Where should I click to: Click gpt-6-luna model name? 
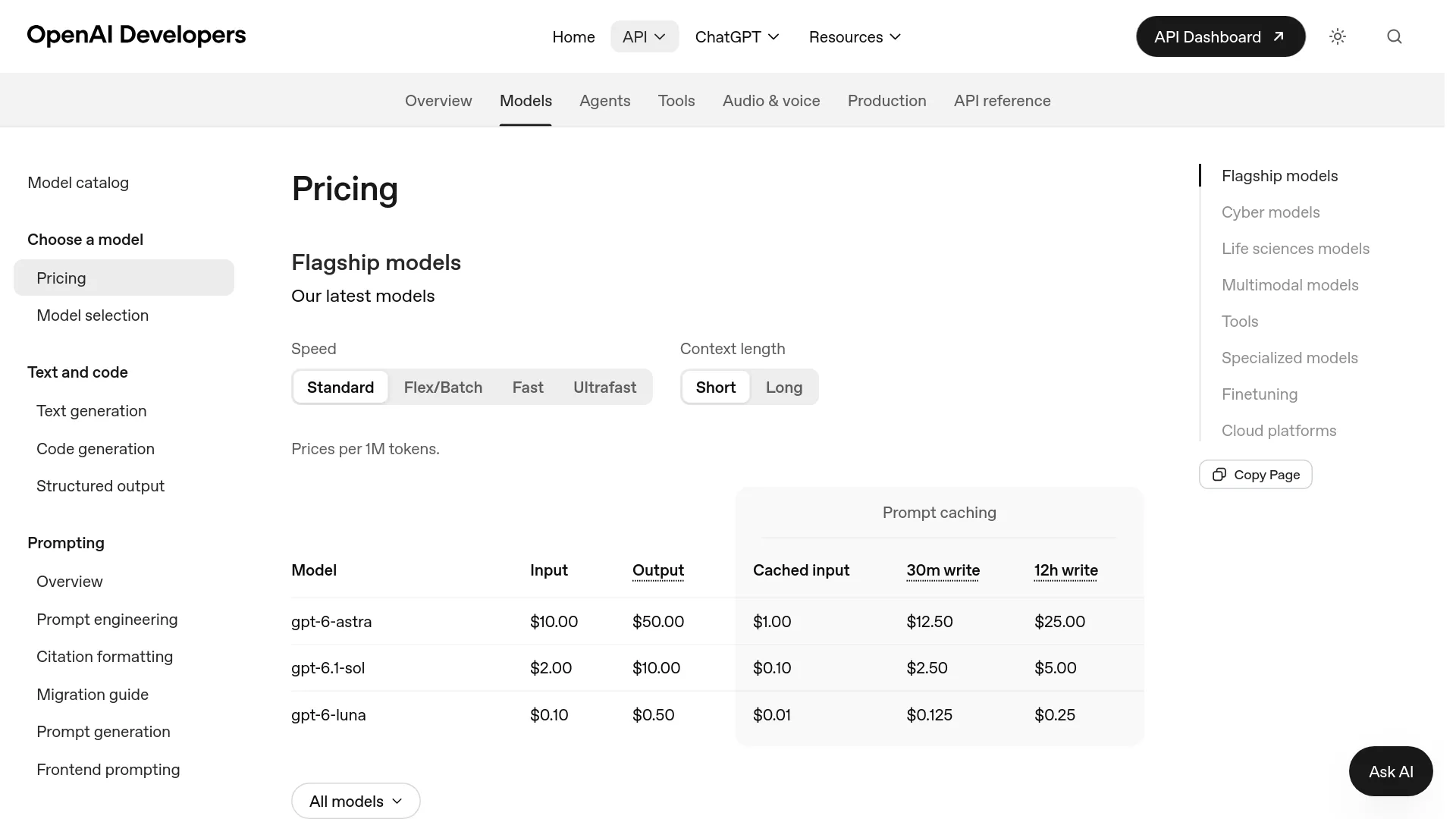328,715
